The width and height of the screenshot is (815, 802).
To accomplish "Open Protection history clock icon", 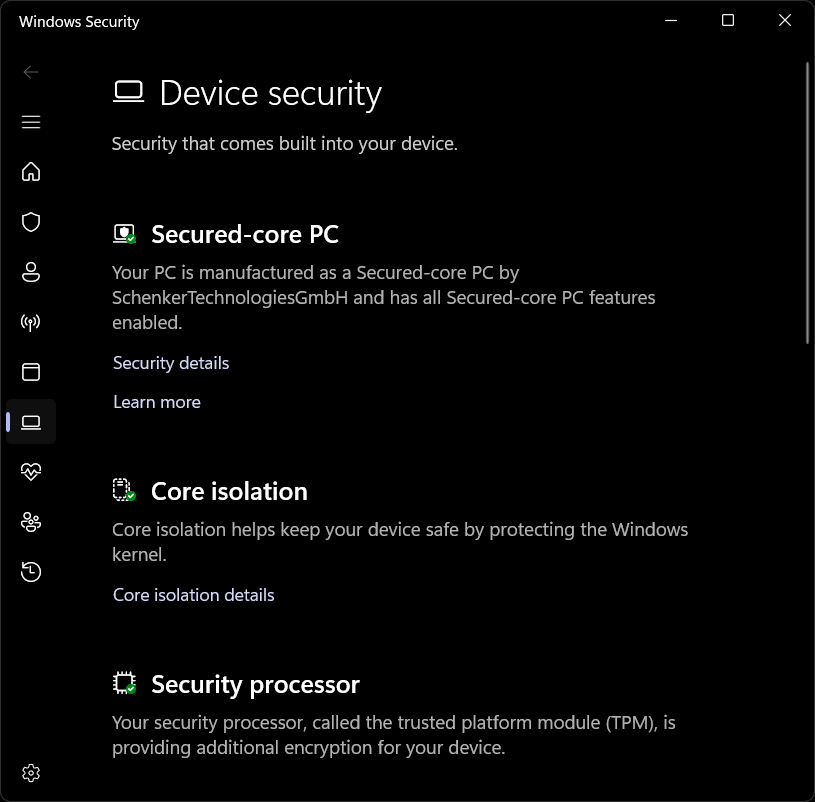I will (x=30, y=572).
